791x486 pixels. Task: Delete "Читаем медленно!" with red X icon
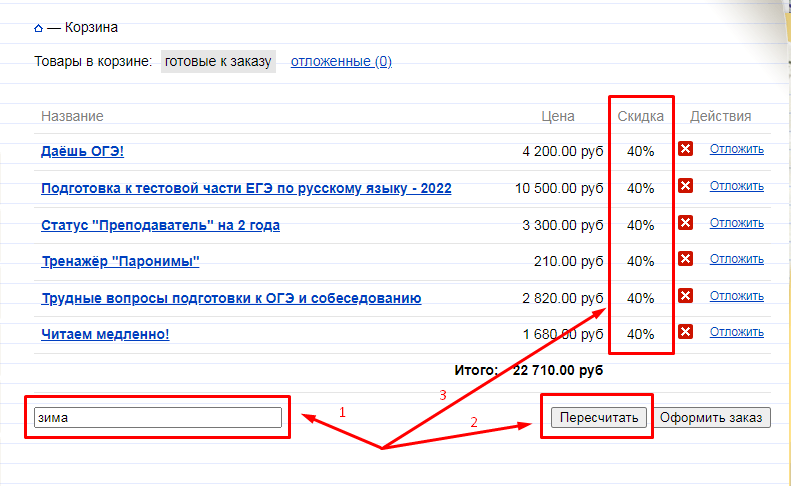(x=685, y=332)
